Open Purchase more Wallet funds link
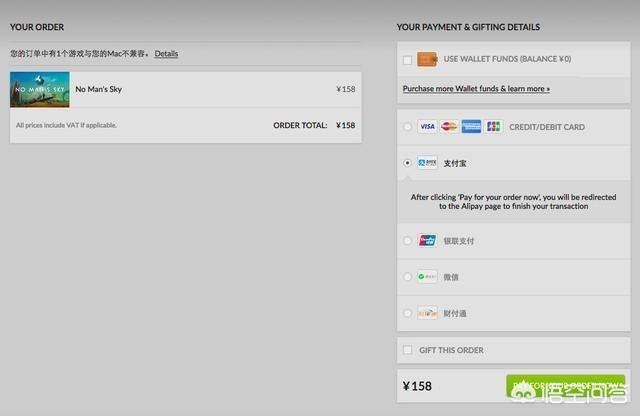640x416 pixels. pyautogui.click(x=476, y=89)
